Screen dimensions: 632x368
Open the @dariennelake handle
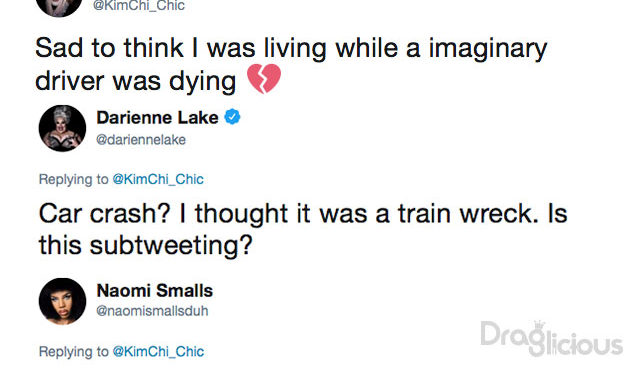coord(141,140)
